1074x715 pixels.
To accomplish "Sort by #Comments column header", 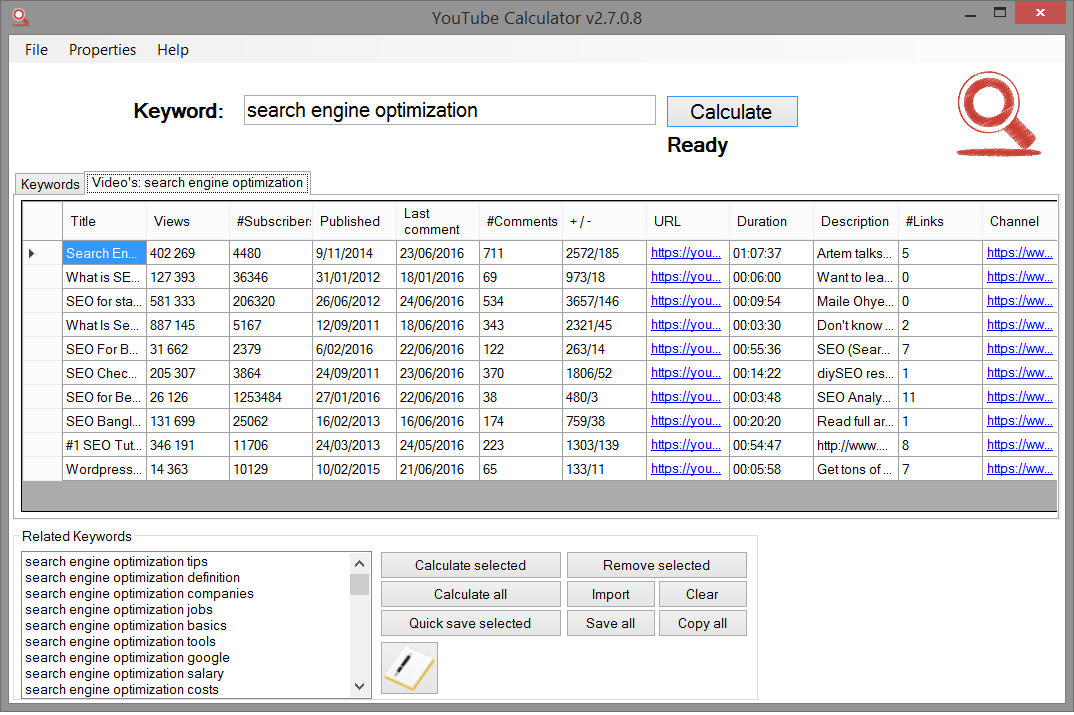I will [521, 221].
